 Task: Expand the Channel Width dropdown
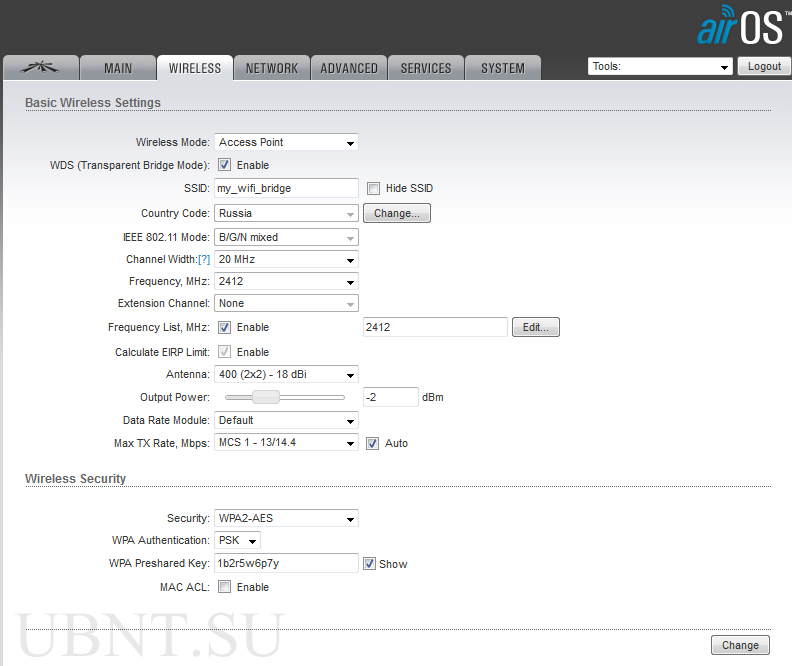(x=286, y=259)
